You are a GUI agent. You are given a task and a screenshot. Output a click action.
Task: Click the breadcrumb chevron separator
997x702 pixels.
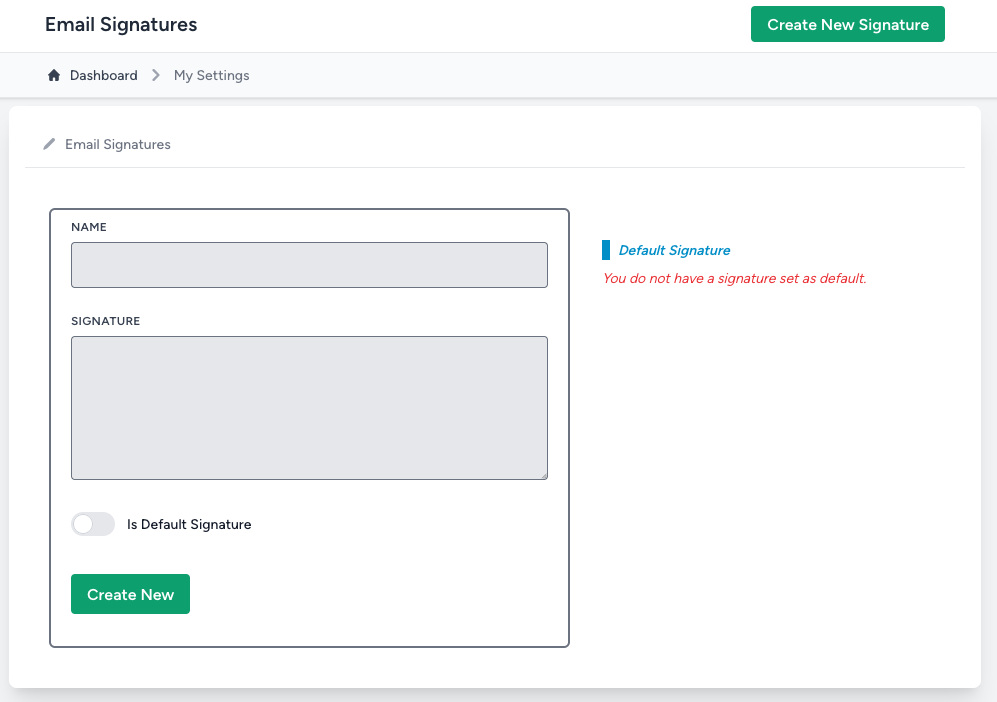155,74
